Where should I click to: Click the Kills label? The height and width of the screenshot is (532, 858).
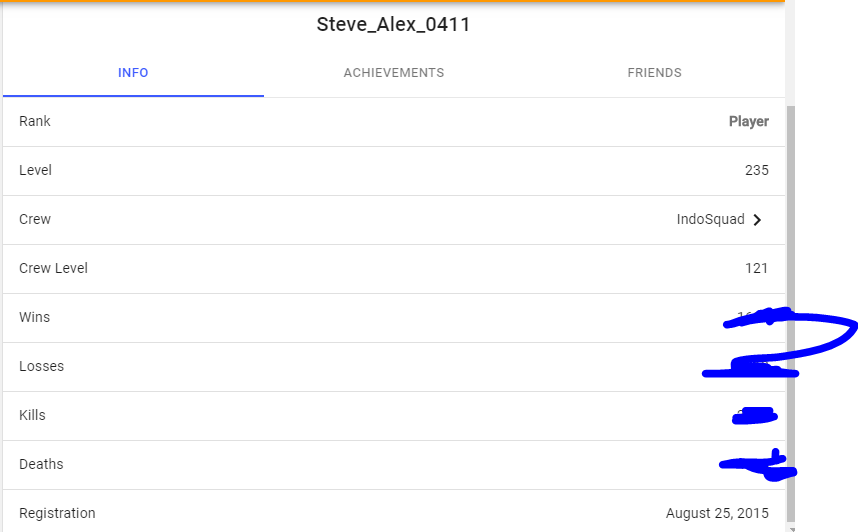tap(32, 415)
